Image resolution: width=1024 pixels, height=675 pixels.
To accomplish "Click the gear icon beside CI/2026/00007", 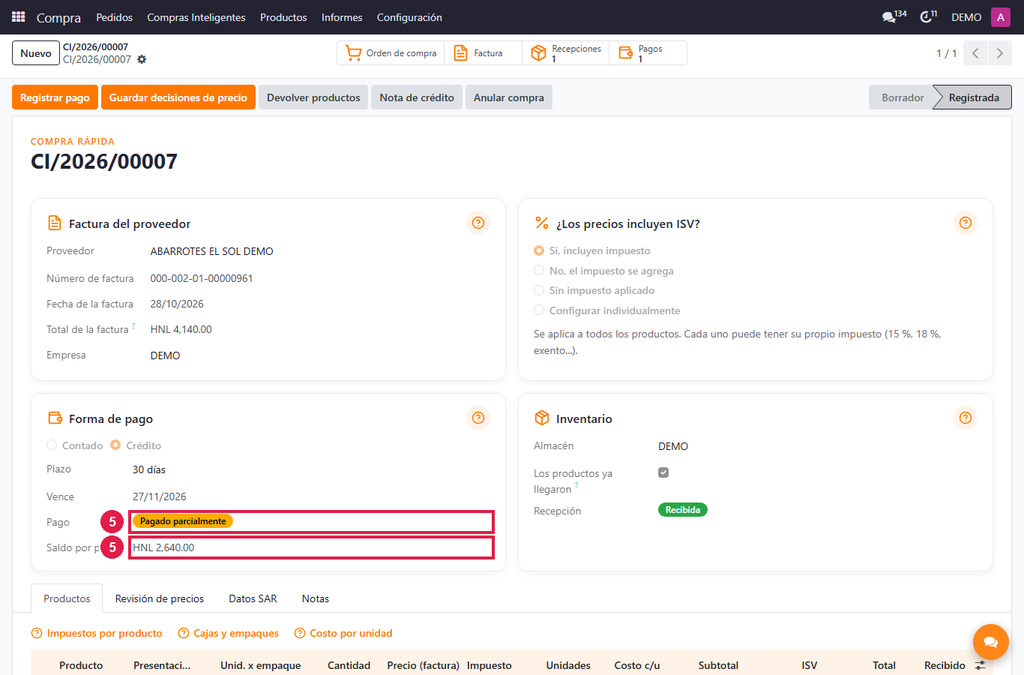I will point(142,59).
